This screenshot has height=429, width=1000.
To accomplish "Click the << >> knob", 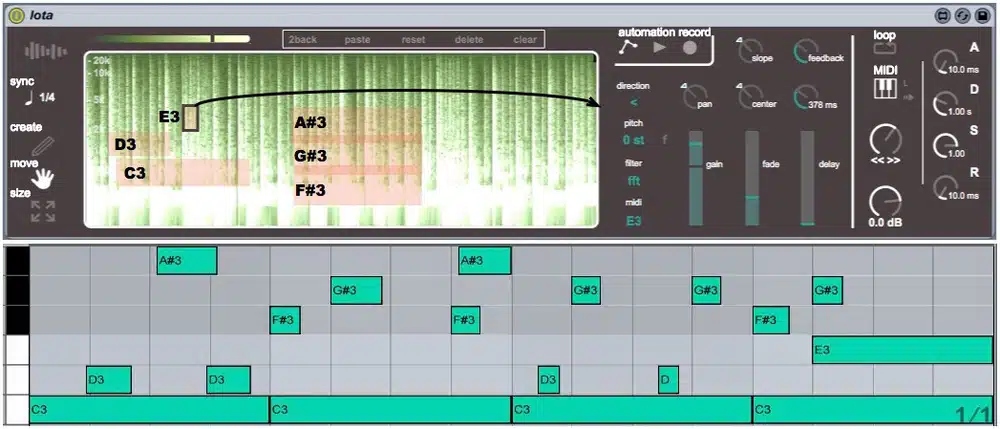I will pos(886,140).
